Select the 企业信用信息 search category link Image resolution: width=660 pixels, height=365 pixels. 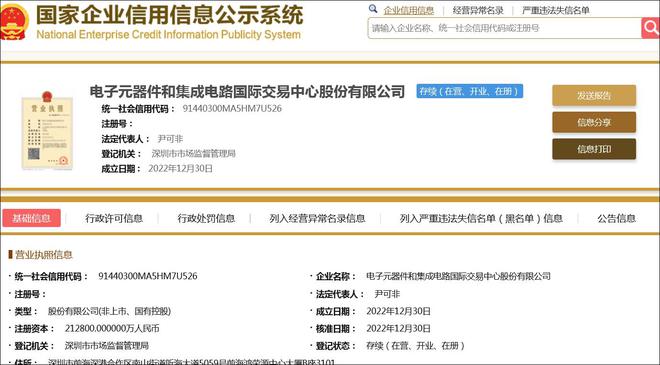[408, 11]
